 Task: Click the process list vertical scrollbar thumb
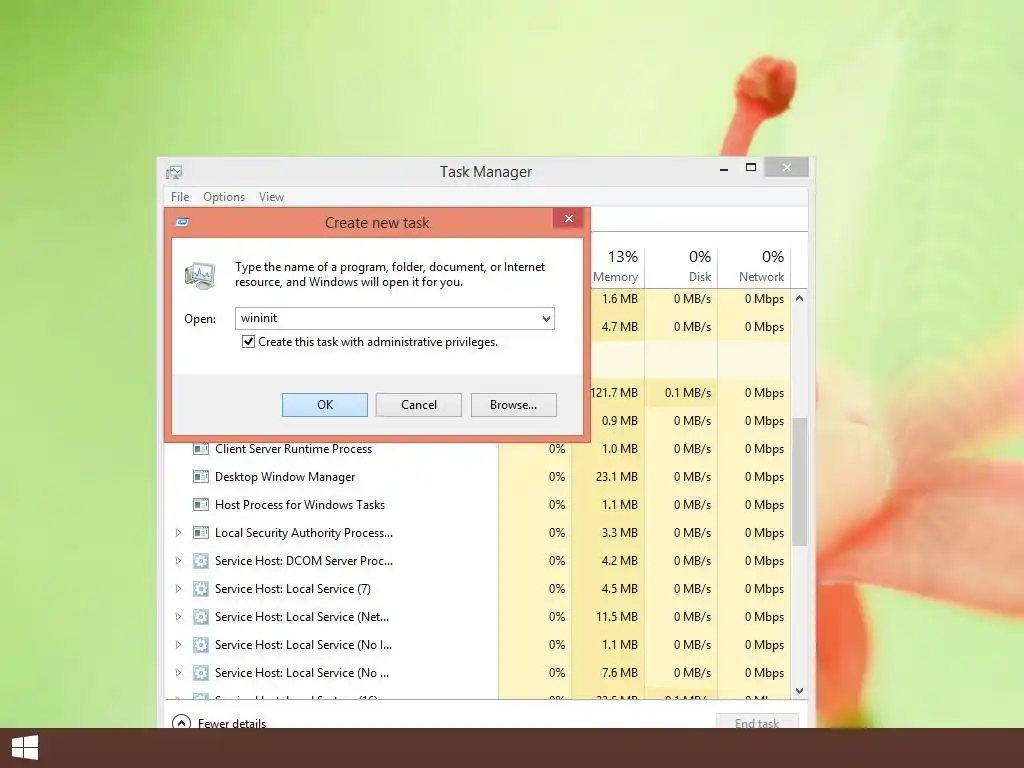[799, 481]
